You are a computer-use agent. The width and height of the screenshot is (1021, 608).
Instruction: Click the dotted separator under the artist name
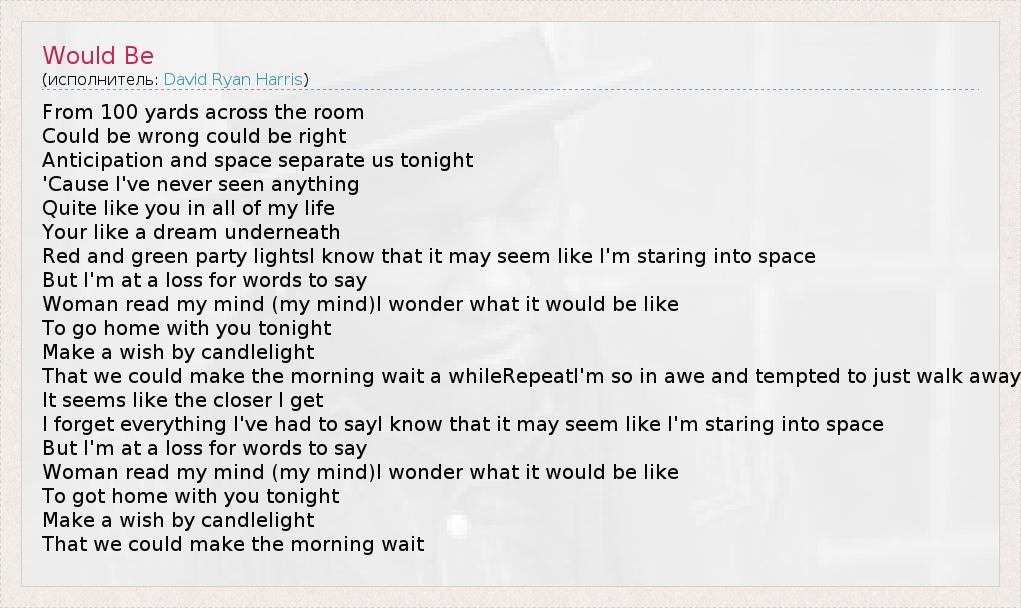pyautogui.click(x=510, y=90)
